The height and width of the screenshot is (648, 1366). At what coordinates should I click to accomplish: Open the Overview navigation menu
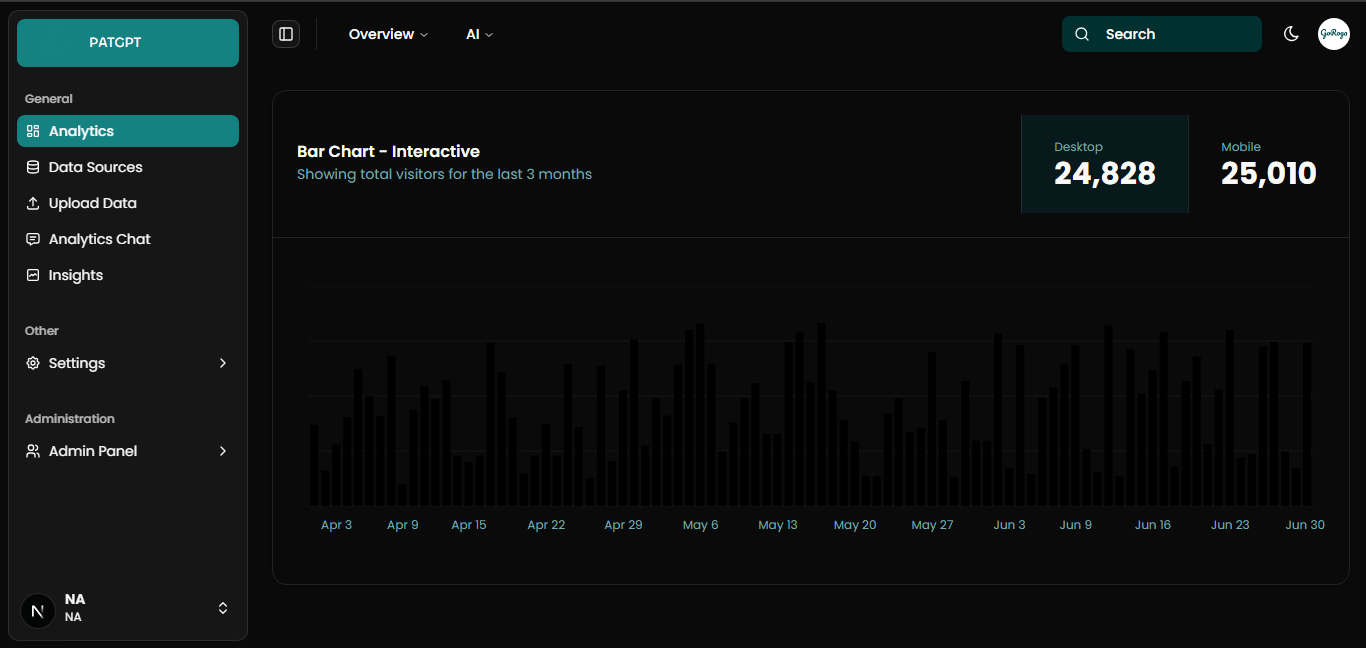click(x=388, y=34)
